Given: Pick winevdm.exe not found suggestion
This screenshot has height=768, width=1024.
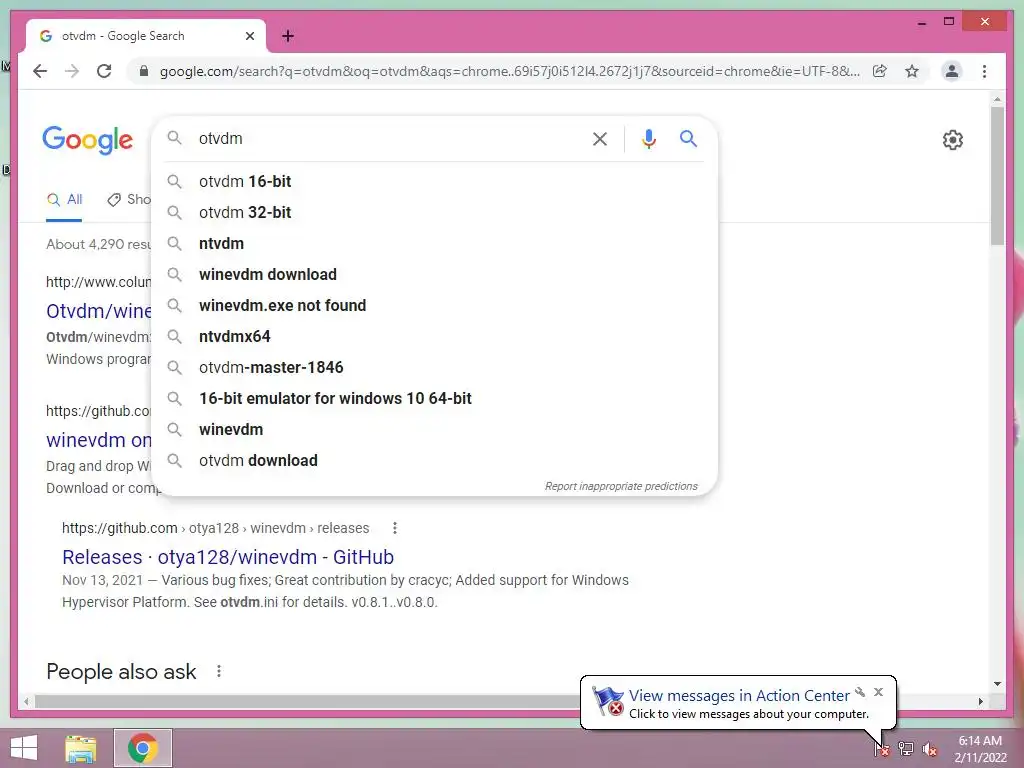Looking at the screenshot, I should 436,306.
